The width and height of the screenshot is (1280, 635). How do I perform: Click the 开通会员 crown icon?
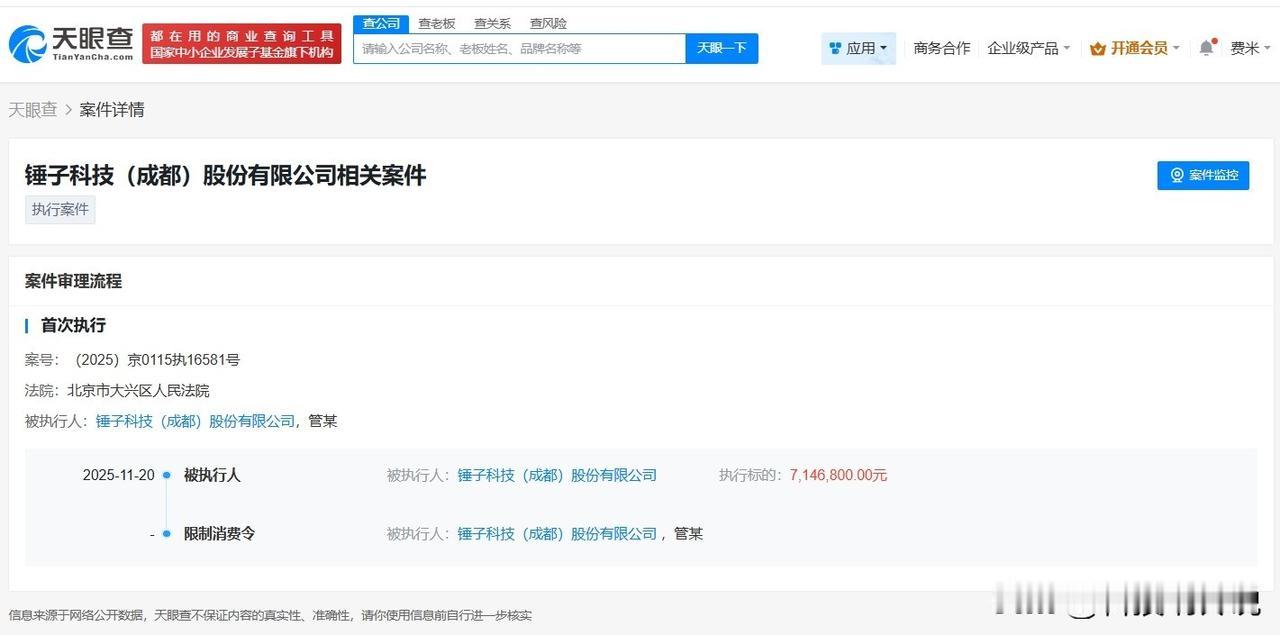pyautogui.click(x=1097, y=48)
